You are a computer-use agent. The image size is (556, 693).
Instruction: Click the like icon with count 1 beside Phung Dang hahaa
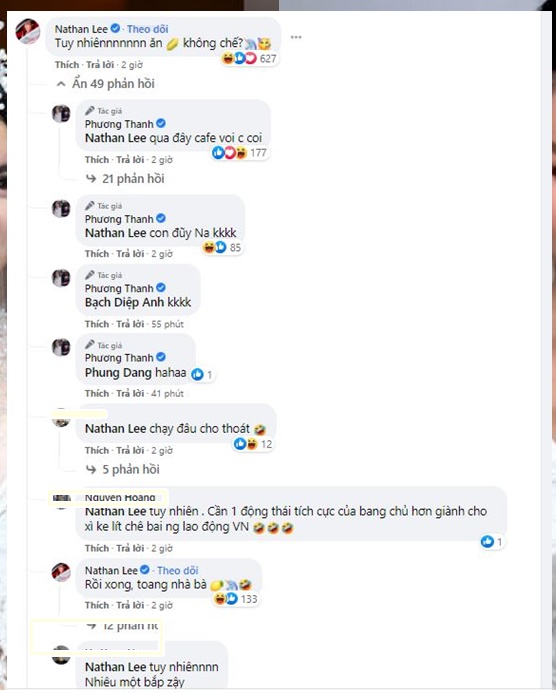(x=202, y=375)
